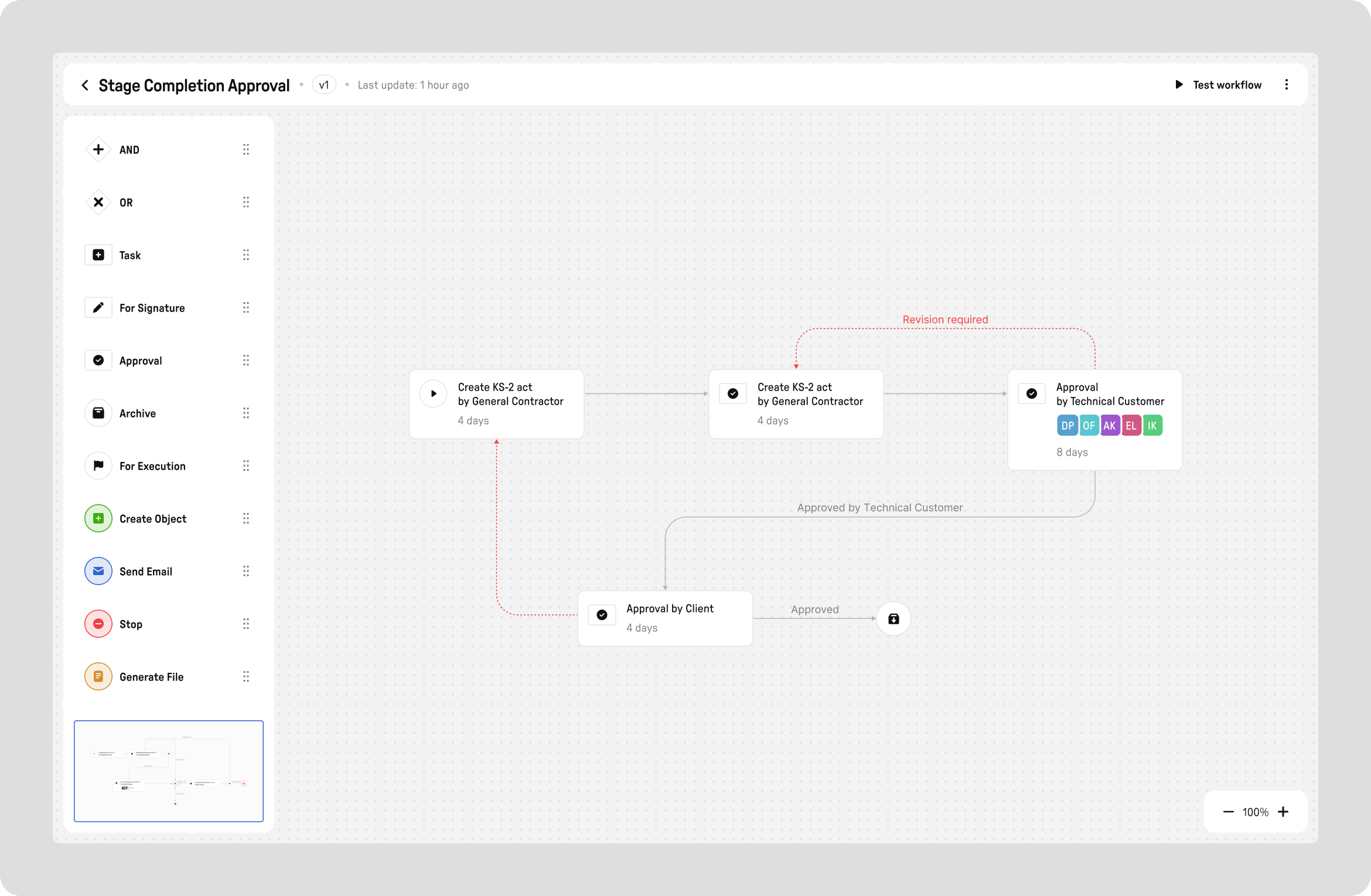Select the Approval checkmark icon in the palette
1371x896 pixels.
point(98,360)
